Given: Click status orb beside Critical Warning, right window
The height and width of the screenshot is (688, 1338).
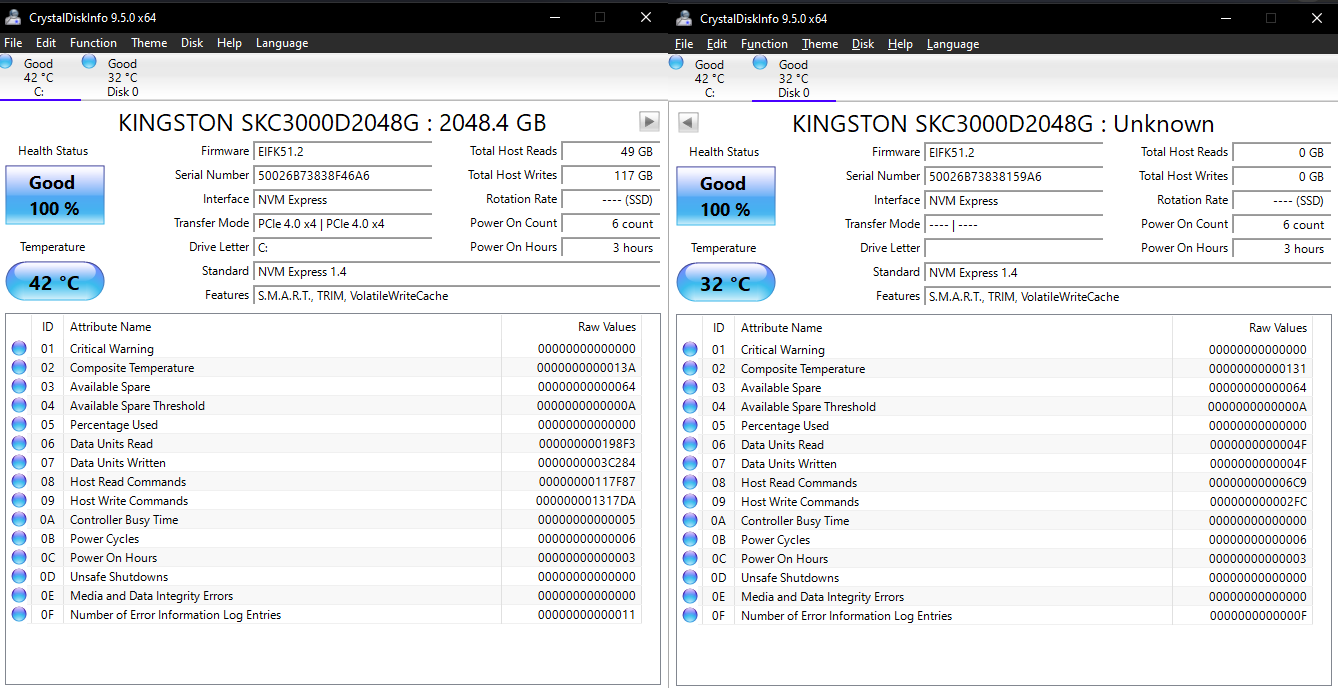Looking at the screenshot, I should [x=690, y=350].
